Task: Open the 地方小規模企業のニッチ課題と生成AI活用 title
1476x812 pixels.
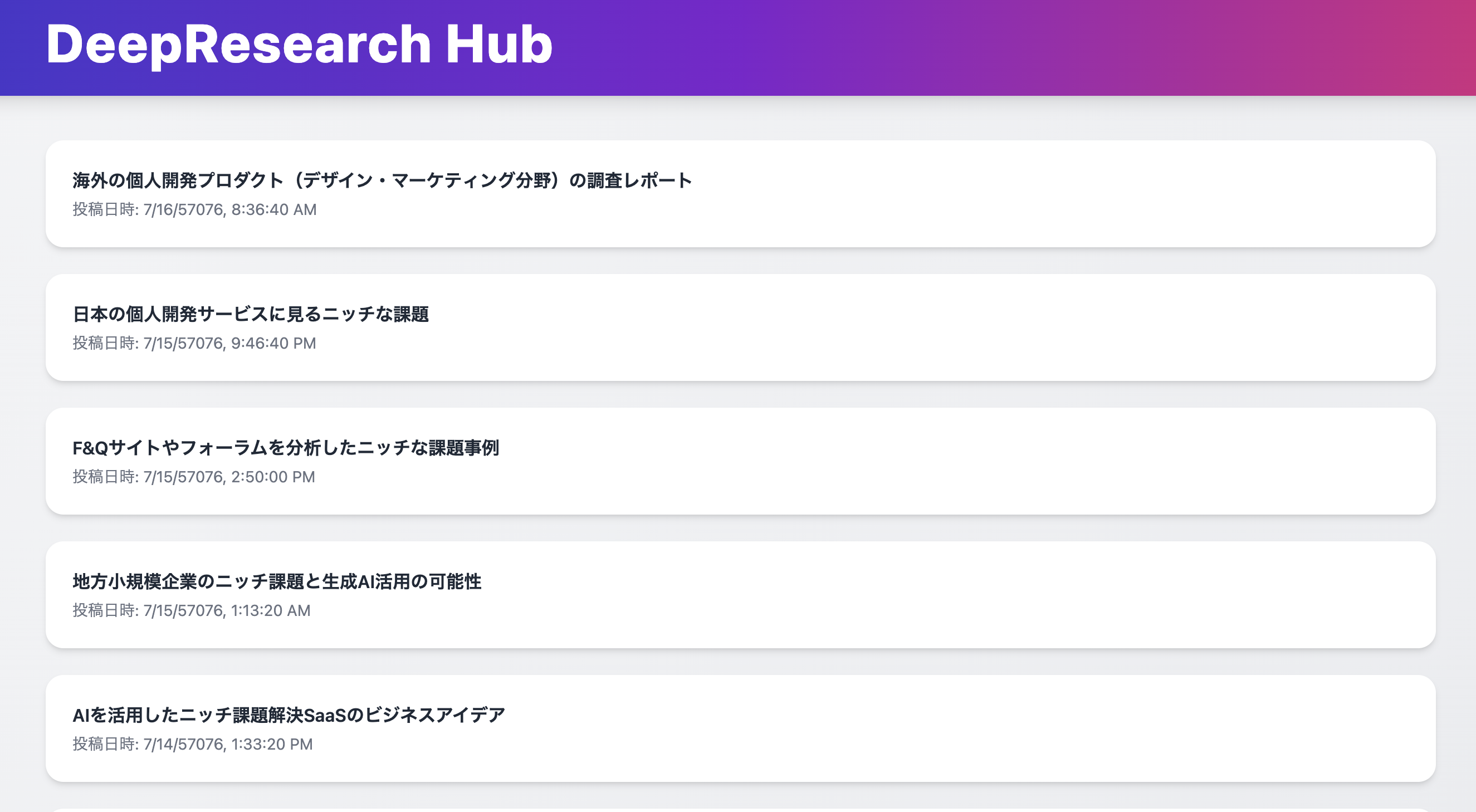Action: [x=277, y=581]
